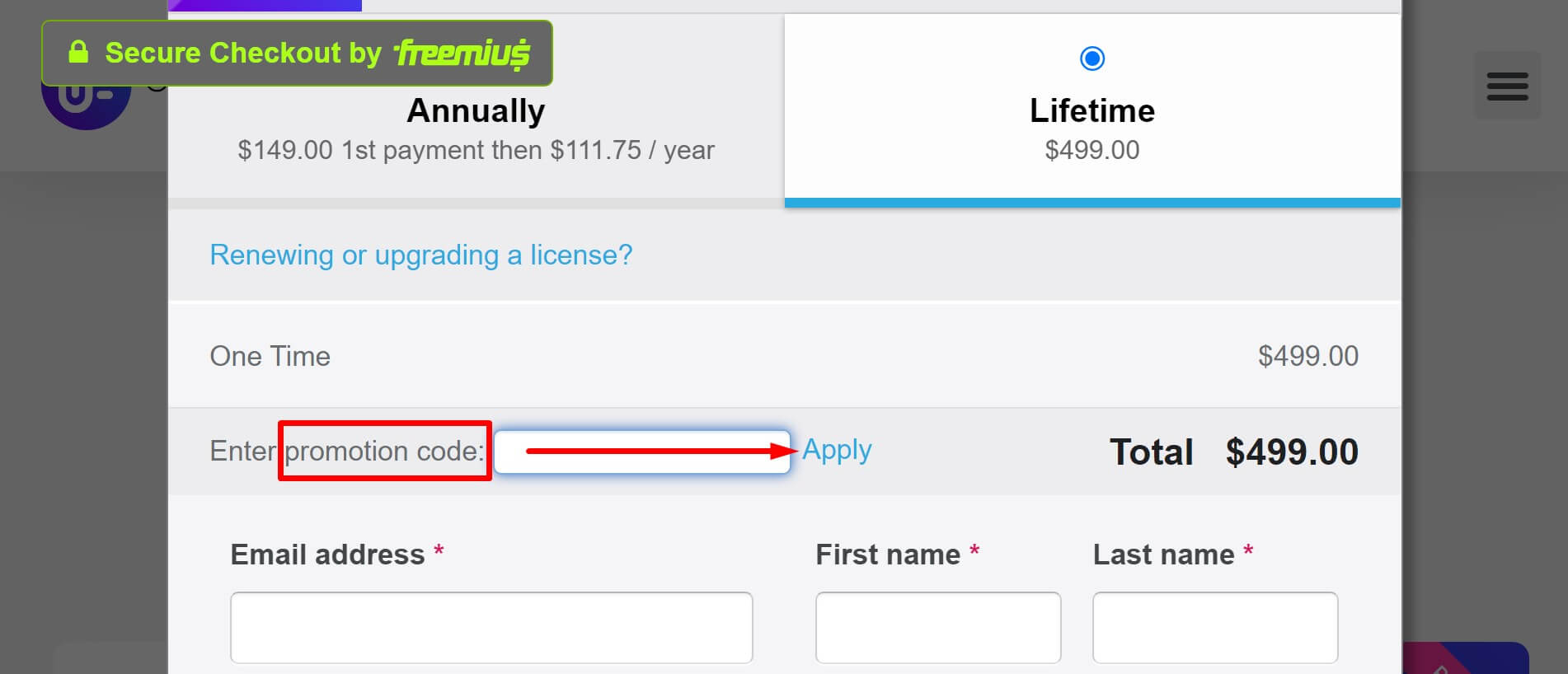Click the lock icon in the Secure Checkout badge

(78, 52)
